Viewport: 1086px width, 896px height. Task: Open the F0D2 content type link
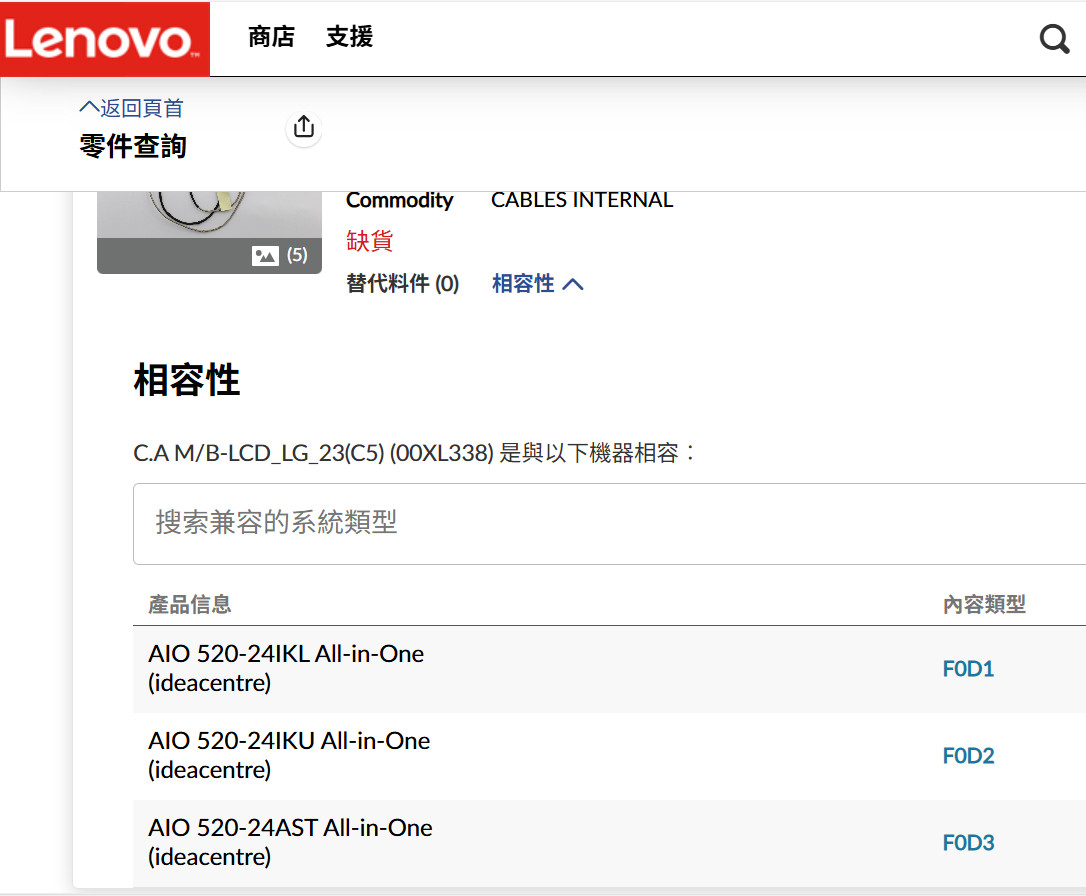[968, 756]
